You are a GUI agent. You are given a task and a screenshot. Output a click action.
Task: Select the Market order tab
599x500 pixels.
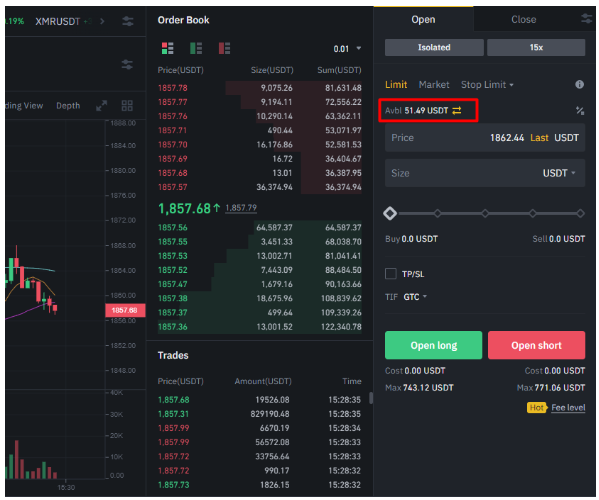coord(434,85)
